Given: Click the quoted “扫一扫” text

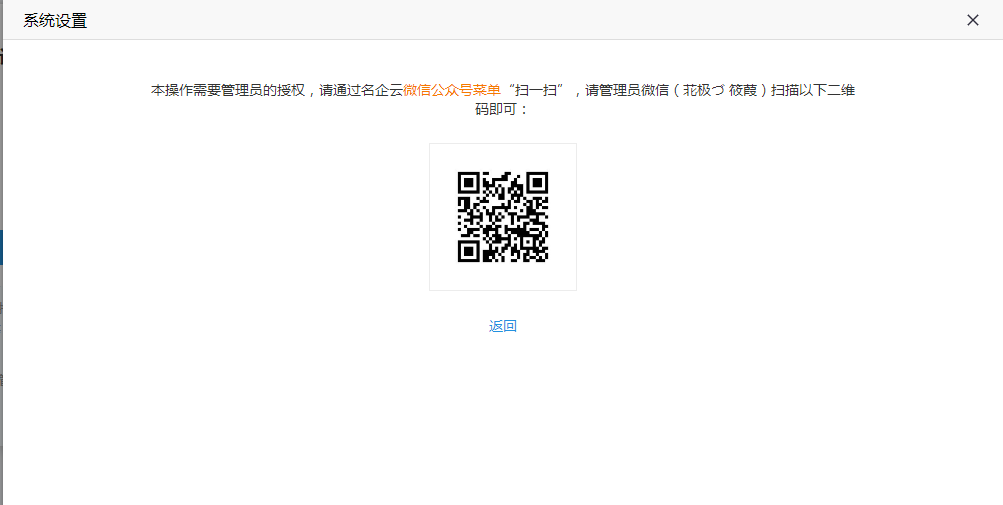Looking at the screenshot, I should tap(537, 90).
